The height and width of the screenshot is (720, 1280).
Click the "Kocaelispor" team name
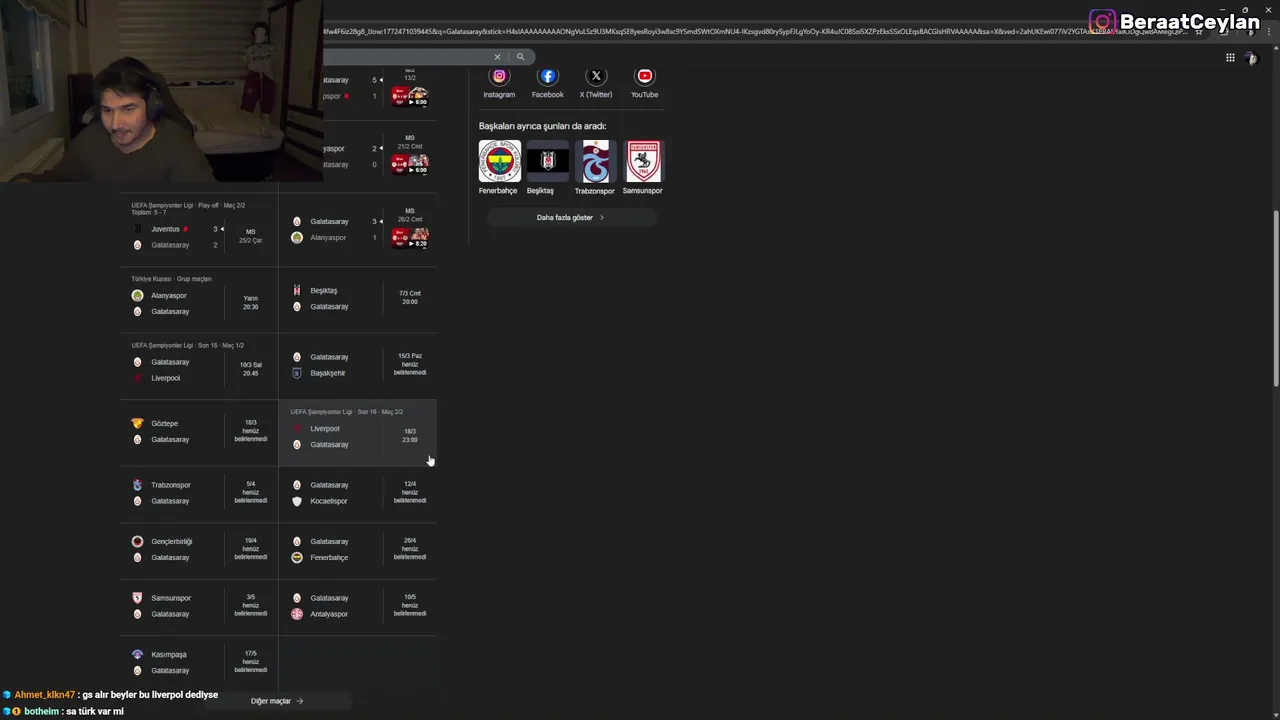point(329,501)
